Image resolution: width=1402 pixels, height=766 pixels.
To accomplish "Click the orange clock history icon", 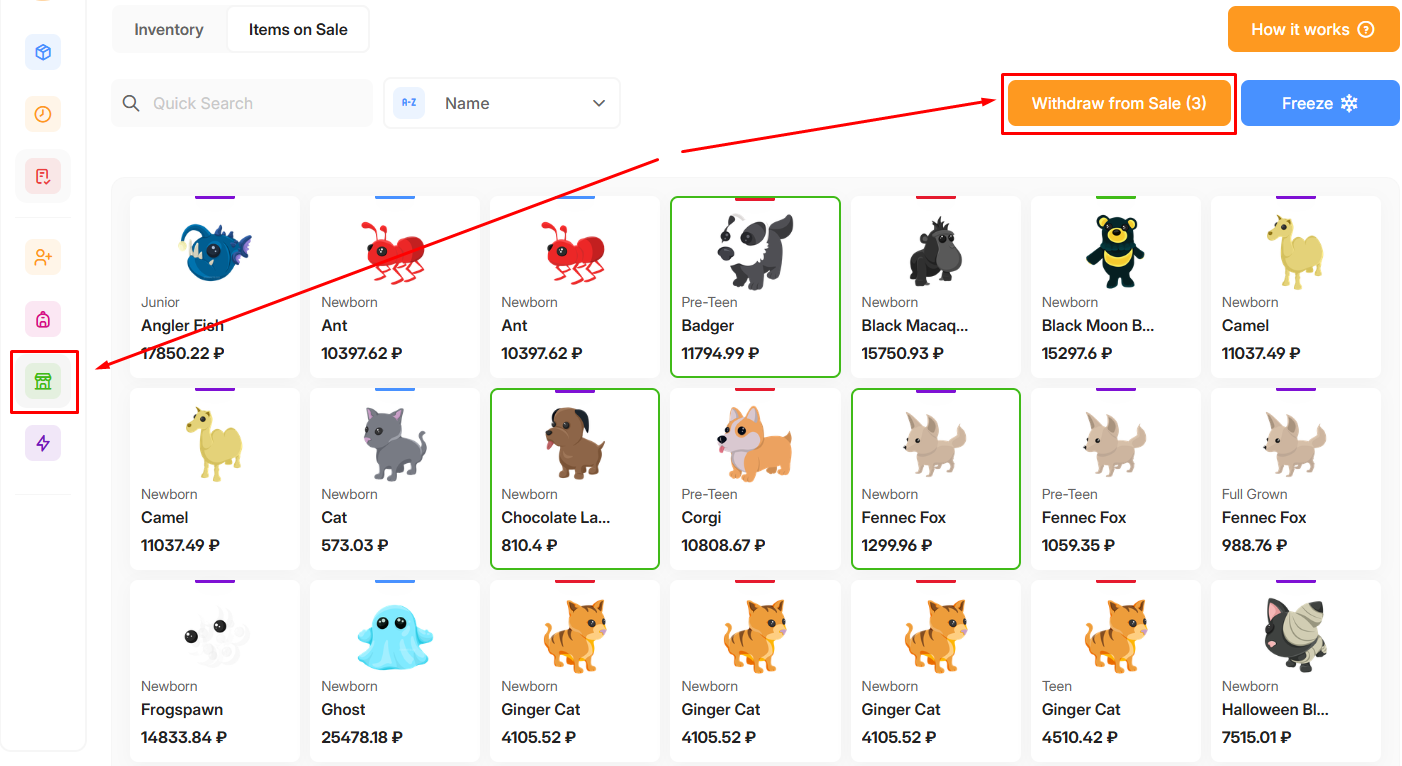I will 43,114.
